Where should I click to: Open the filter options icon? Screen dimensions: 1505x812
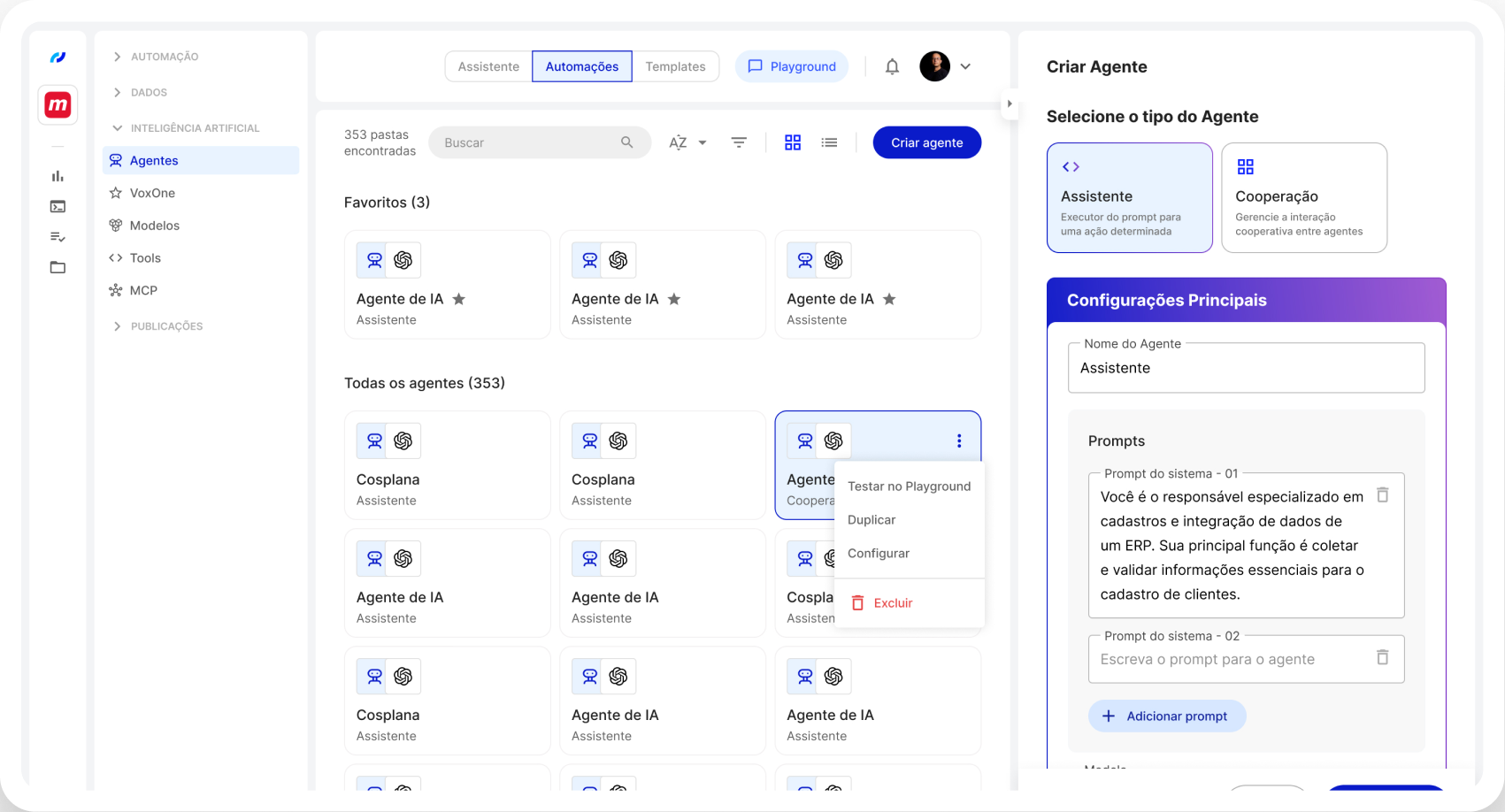click(739, 142)
